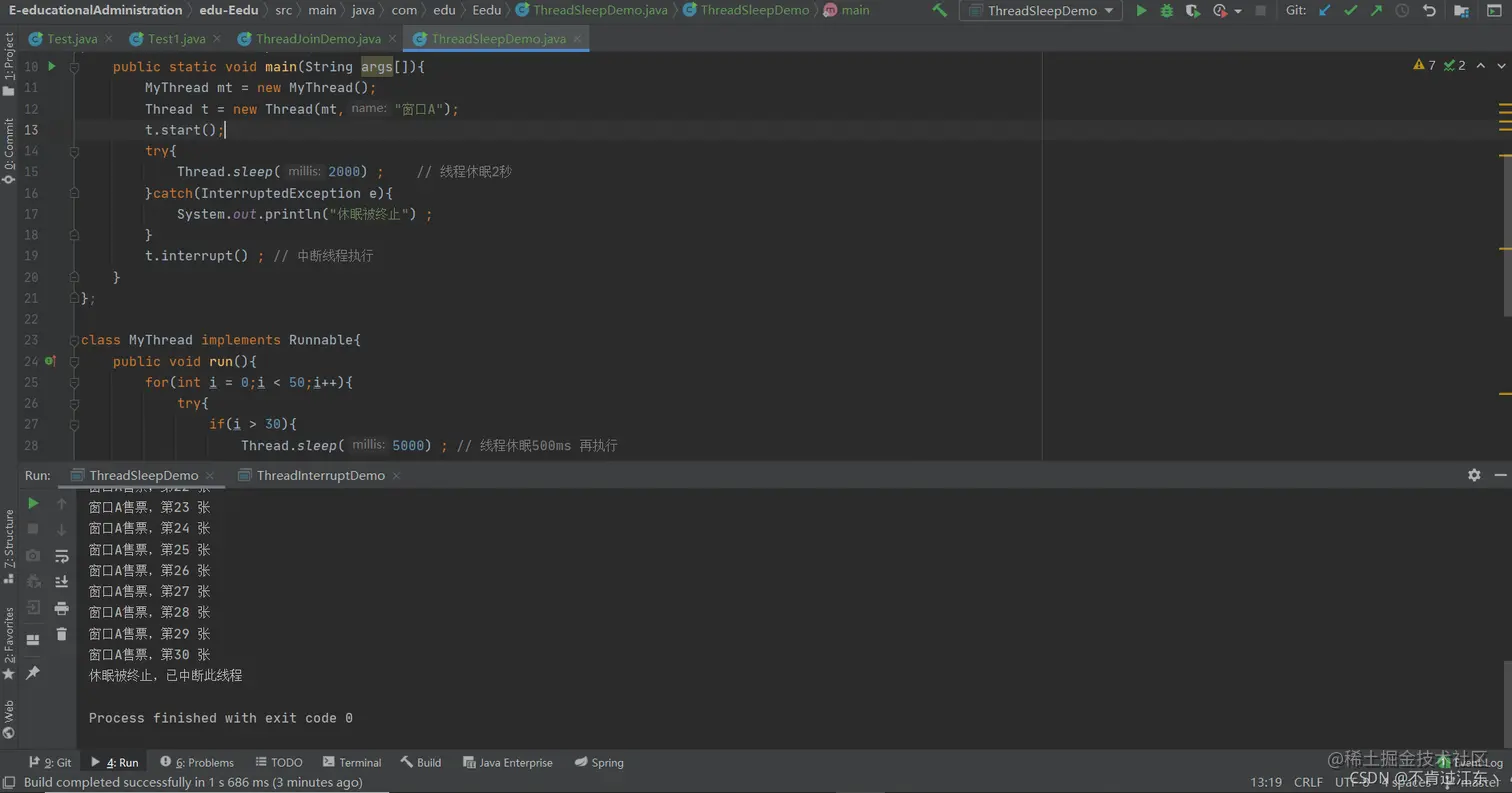Click the implements gutter icon on line 24
This screenshot has height=793, width=1512.
51,361
